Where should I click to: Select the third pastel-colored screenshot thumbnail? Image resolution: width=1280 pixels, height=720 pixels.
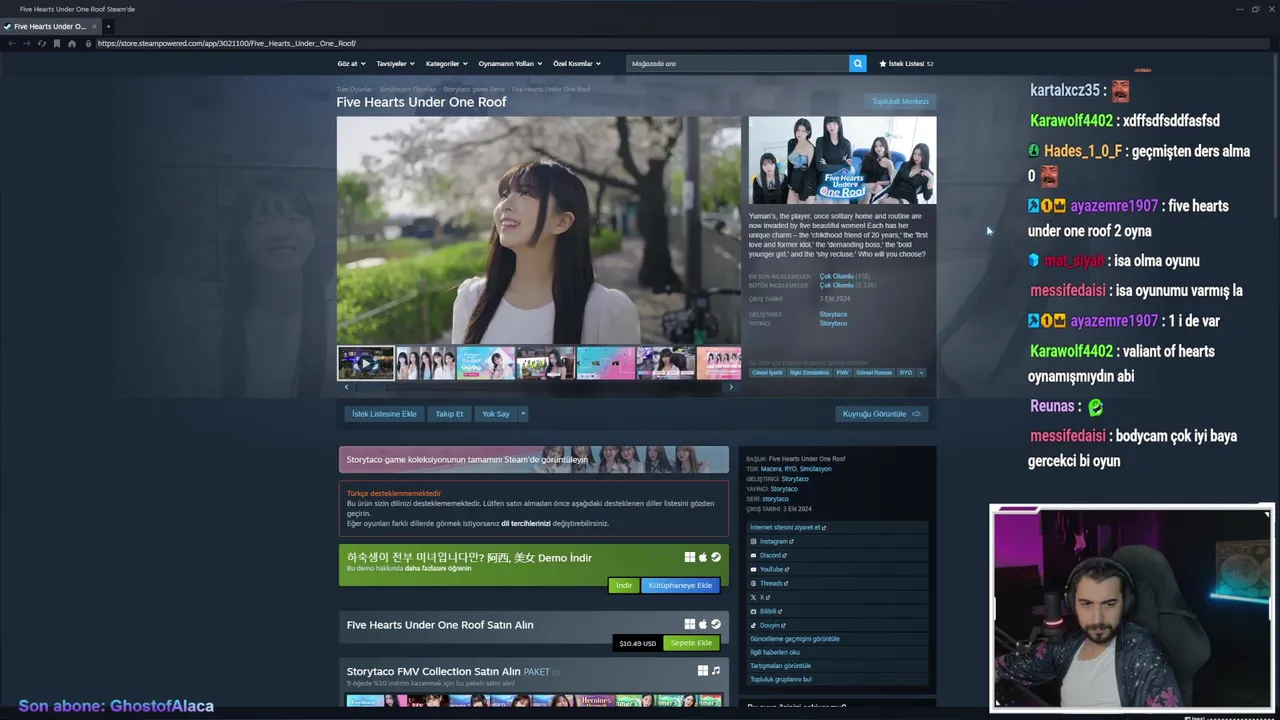point(485,363)
